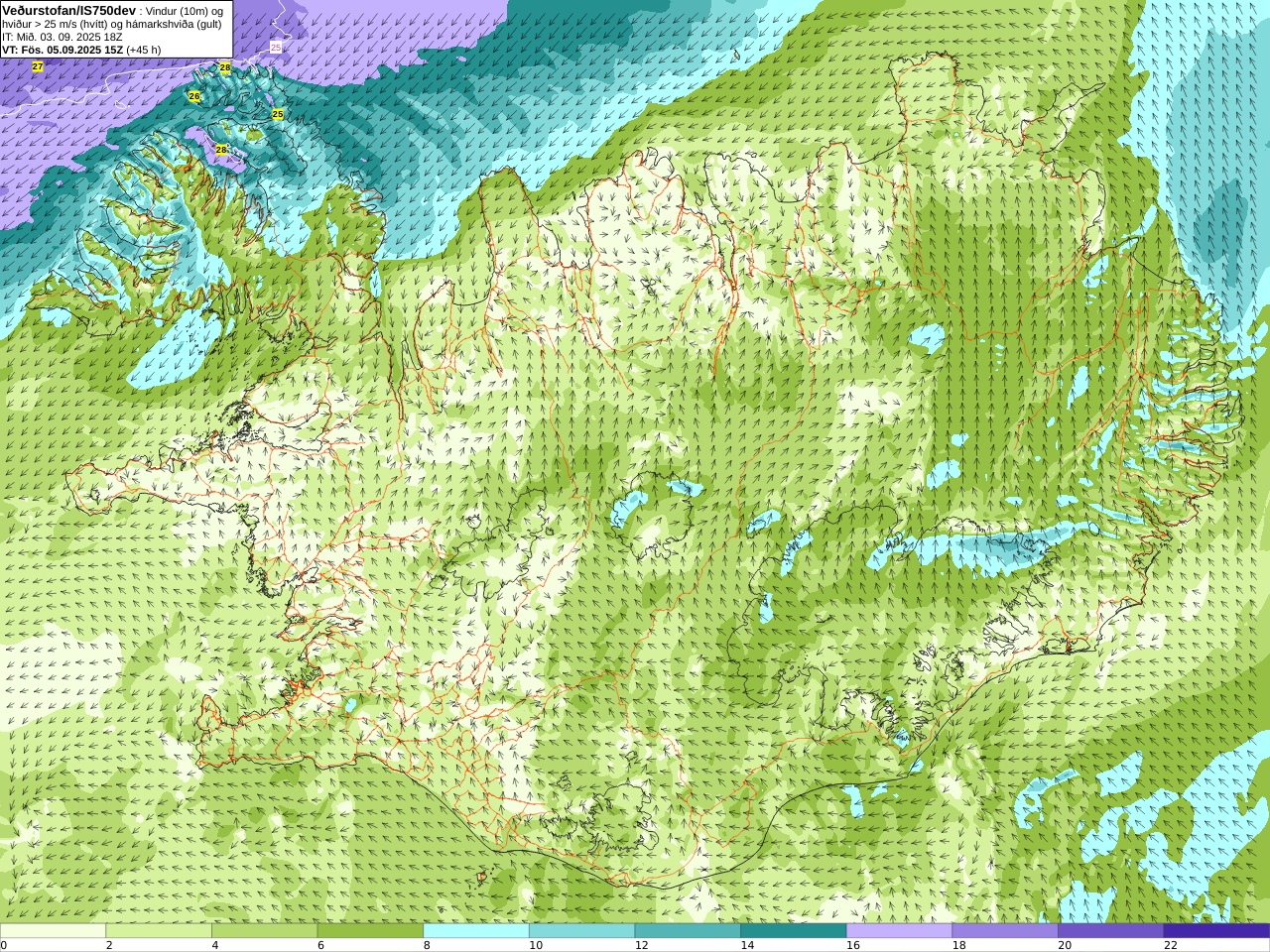Click the 12–14 m/s teal swatch

click(x=688, y=931)
